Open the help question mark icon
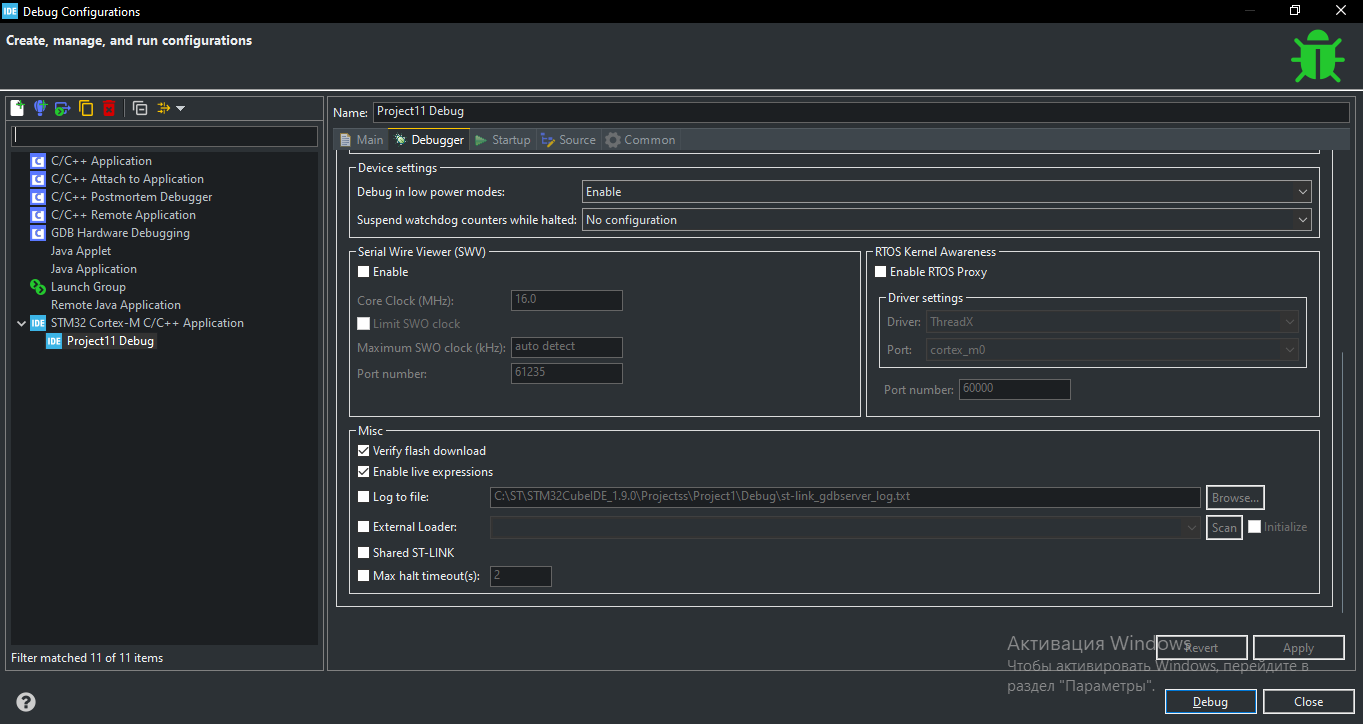This screenshot has width=1363, height=724. tap(26, 702)
